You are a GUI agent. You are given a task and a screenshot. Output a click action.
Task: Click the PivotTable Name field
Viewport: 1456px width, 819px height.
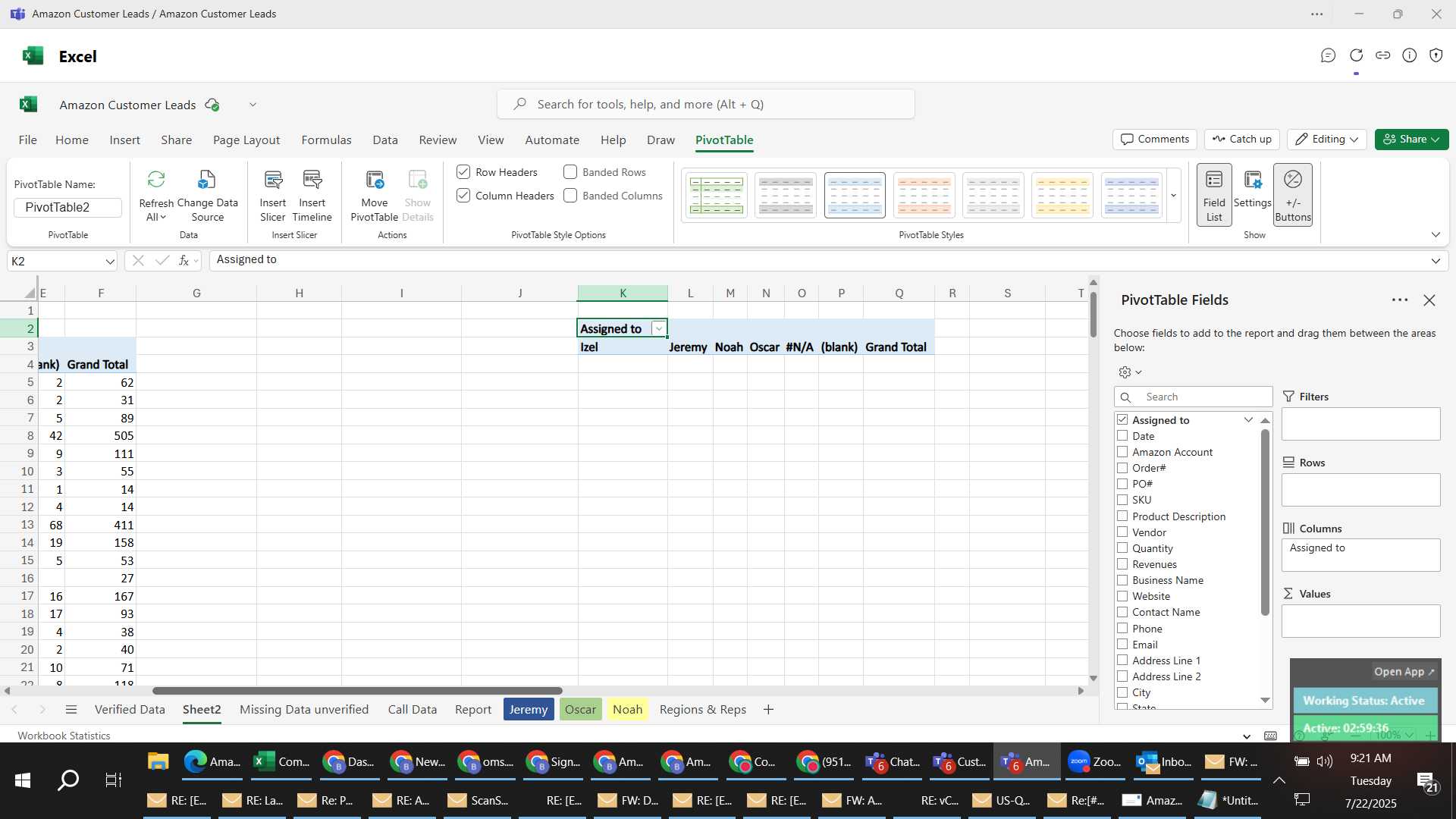[x=67, y=208]
